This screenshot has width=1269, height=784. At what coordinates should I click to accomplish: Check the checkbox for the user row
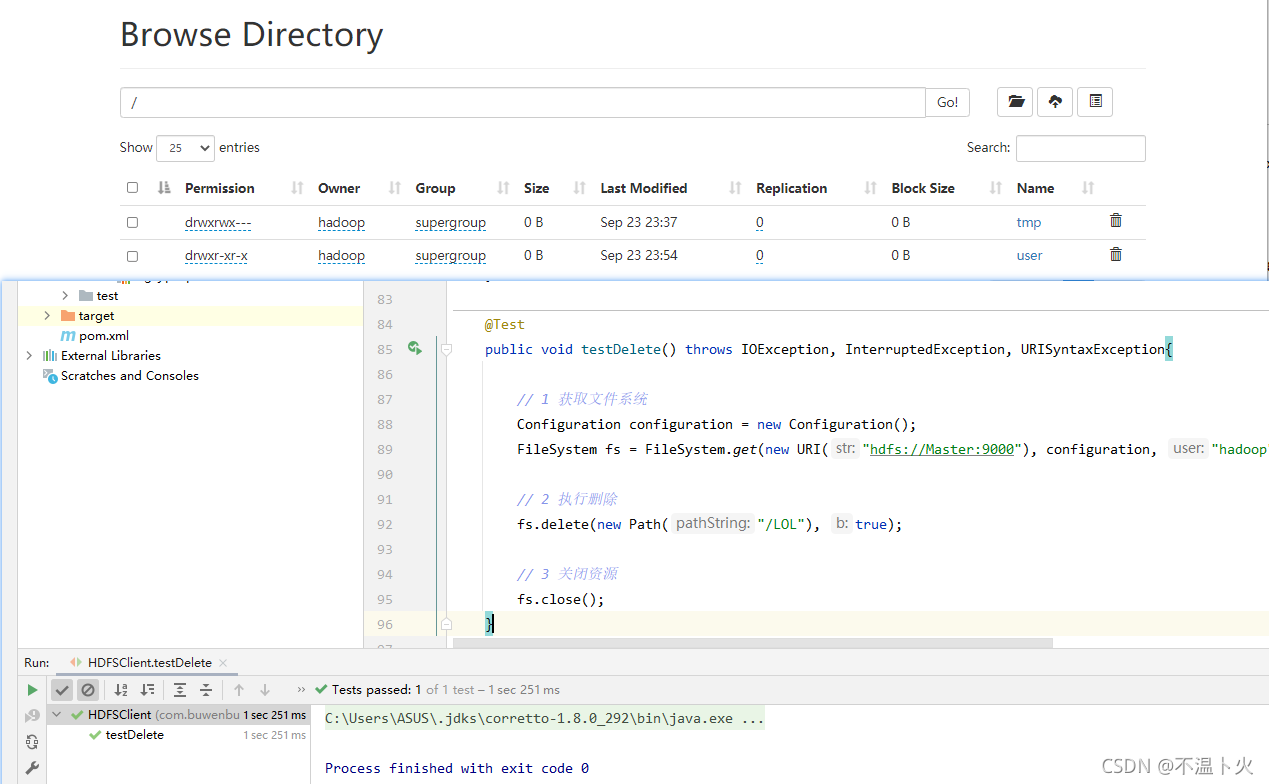(132, 256)
